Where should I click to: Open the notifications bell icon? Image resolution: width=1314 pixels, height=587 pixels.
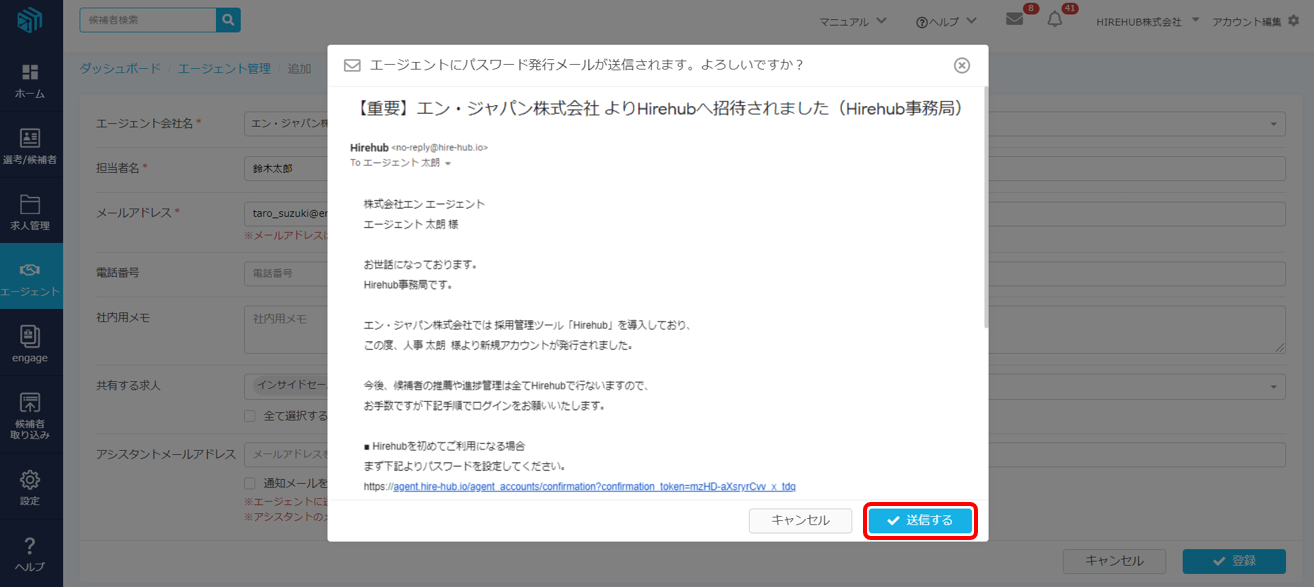(x=1055, y=20)
